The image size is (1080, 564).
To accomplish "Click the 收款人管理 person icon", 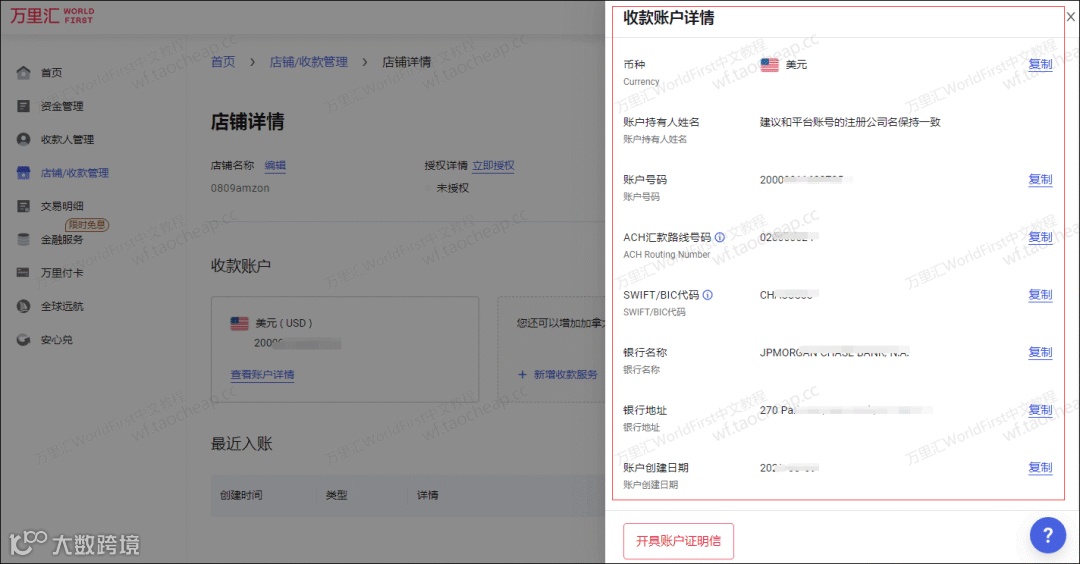I will (x=23, y=139).
